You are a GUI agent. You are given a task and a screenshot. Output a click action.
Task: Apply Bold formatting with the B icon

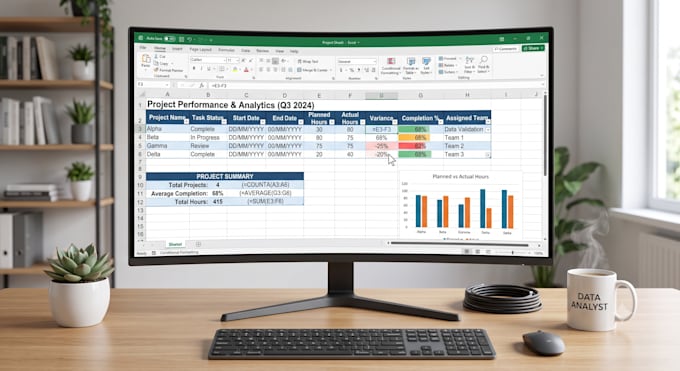click(194, 69)
